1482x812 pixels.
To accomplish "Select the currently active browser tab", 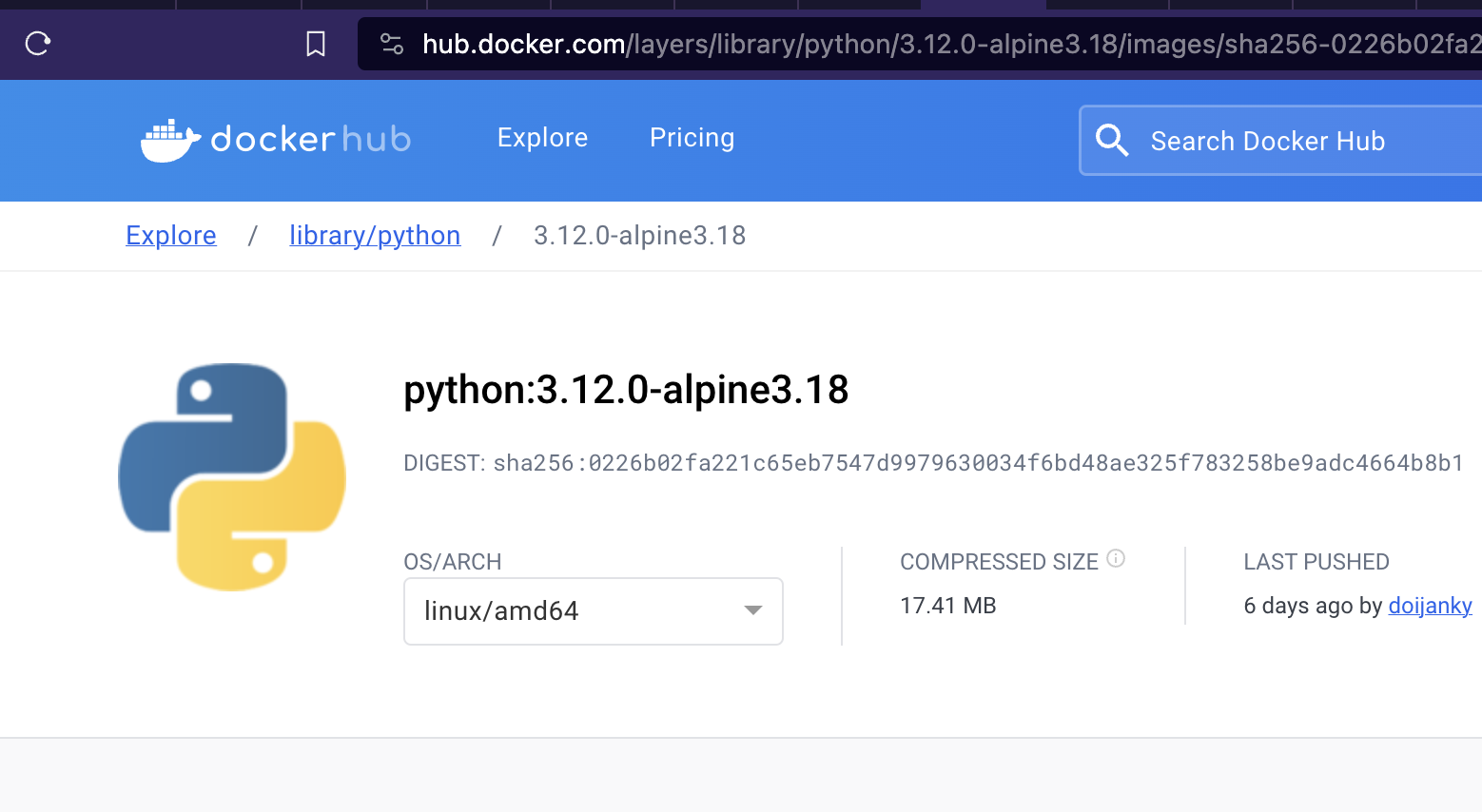I will pos(983,4).
